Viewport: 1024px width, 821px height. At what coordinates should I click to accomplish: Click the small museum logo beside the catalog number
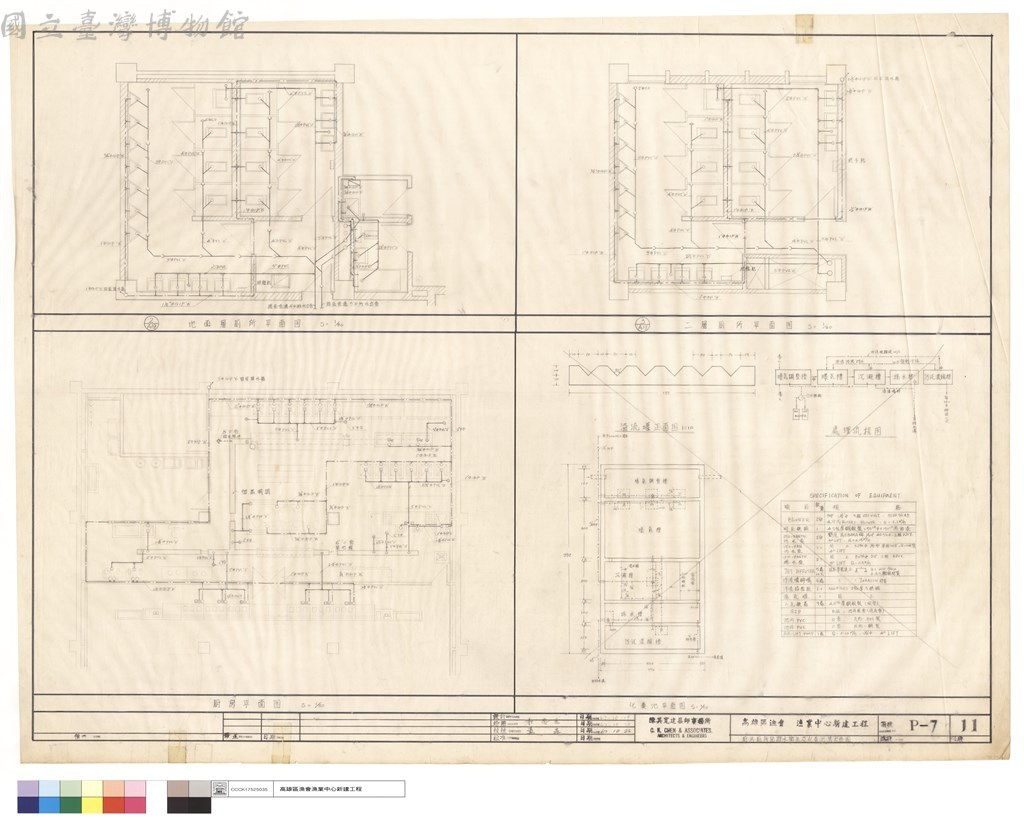(x=220, y=789)
